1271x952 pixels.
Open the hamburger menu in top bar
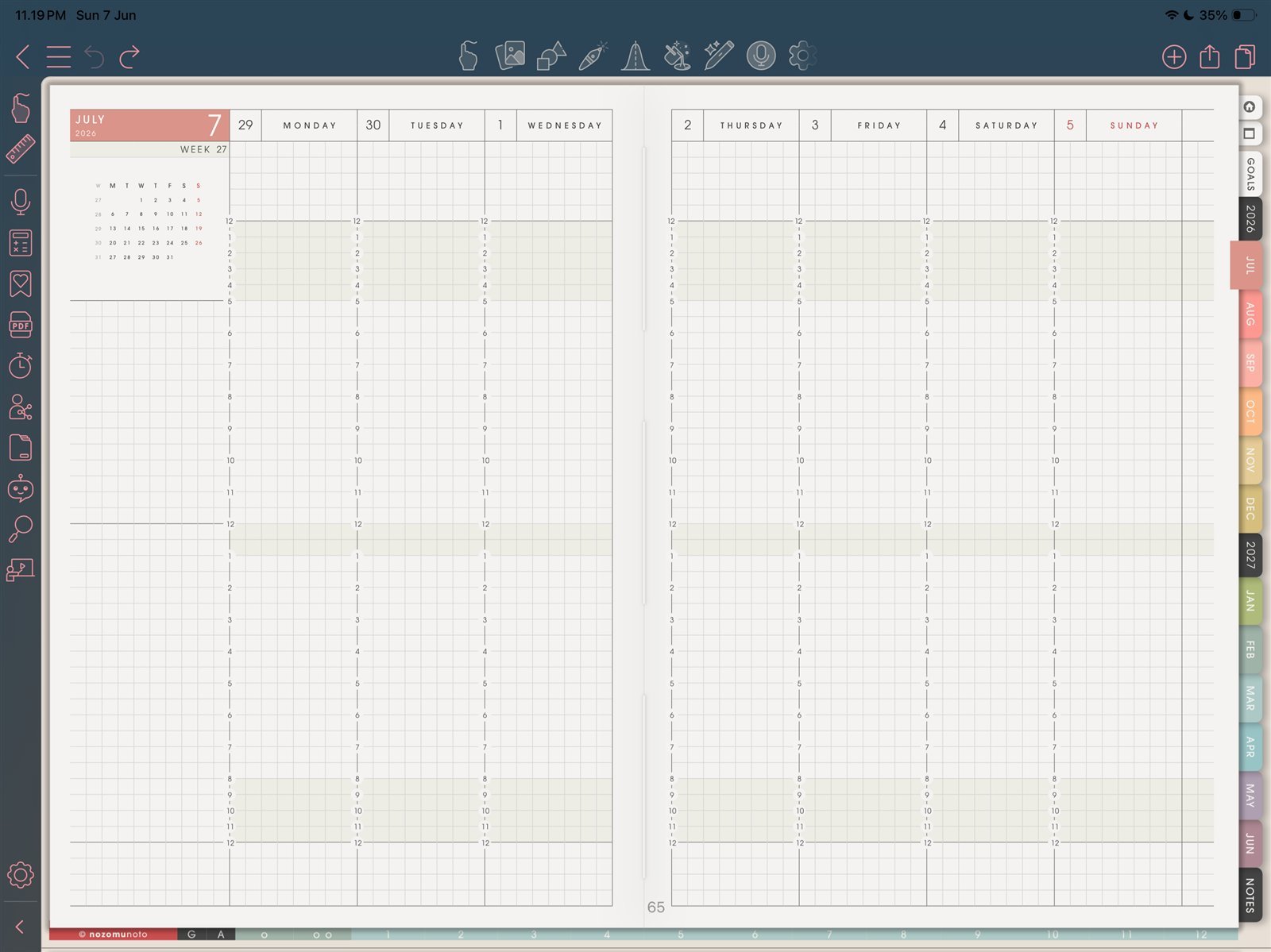coord(59,56)
